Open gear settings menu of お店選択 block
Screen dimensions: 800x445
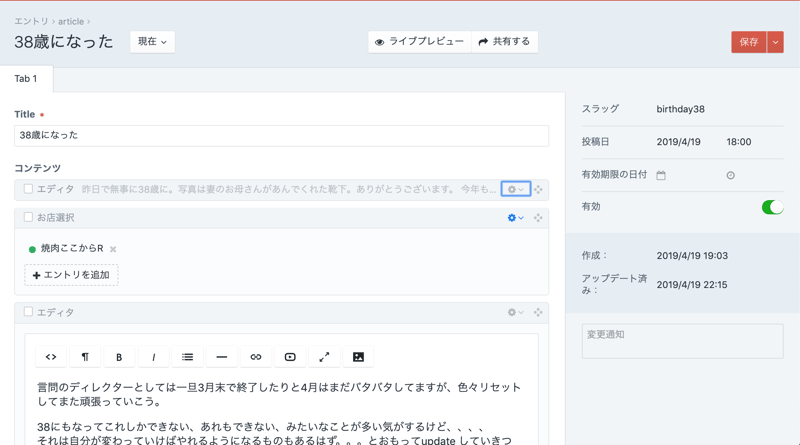(x=515, y=218)
